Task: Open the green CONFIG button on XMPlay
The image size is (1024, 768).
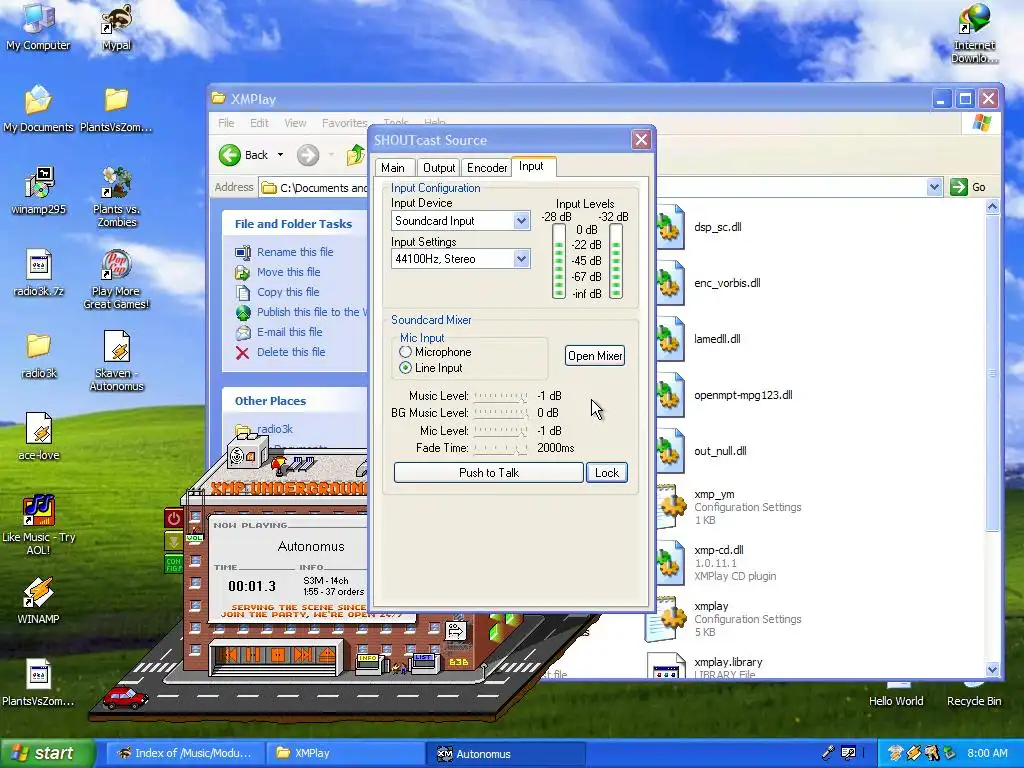Action: 174,564
